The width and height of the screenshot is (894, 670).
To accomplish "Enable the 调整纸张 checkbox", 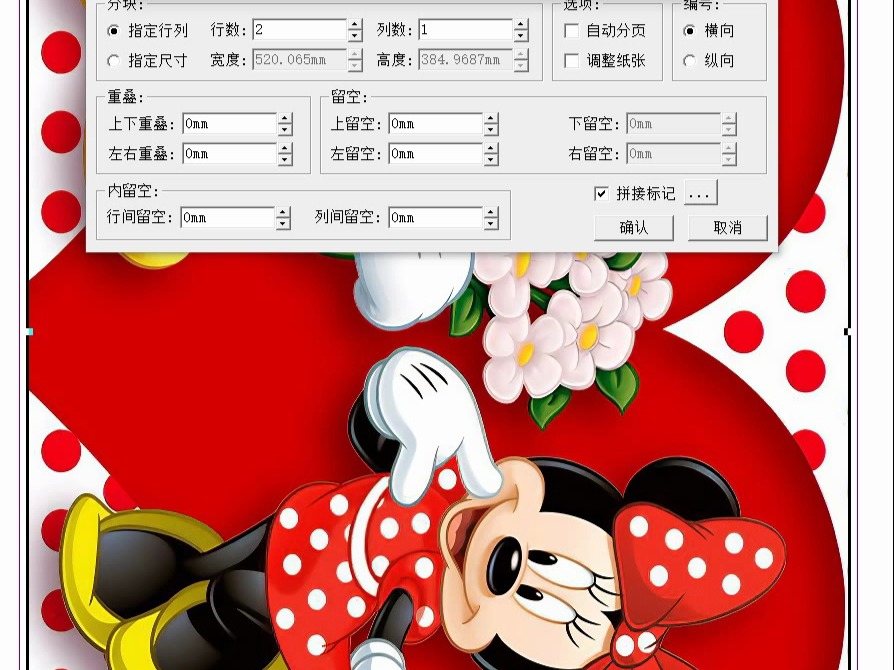I will click(x=571, y=60).
